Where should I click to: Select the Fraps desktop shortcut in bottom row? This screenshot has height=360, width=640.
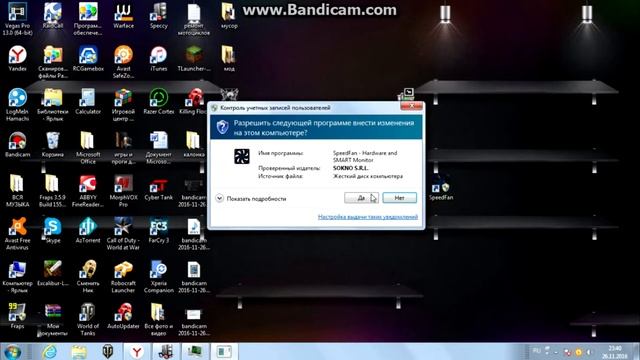17,316
